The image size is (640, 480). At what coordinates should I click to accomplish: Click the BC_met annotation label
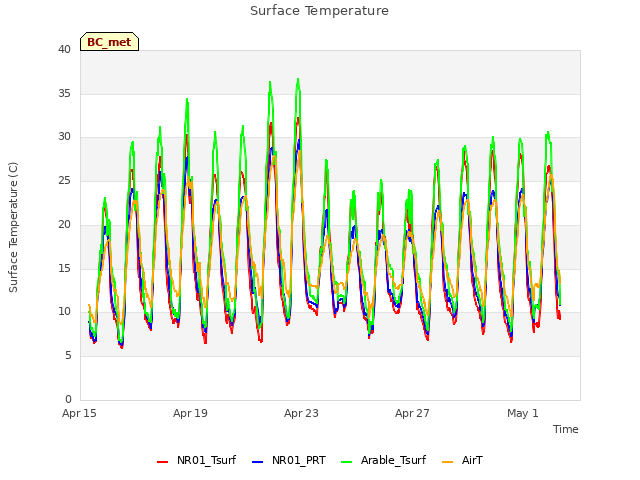[109, 42]
